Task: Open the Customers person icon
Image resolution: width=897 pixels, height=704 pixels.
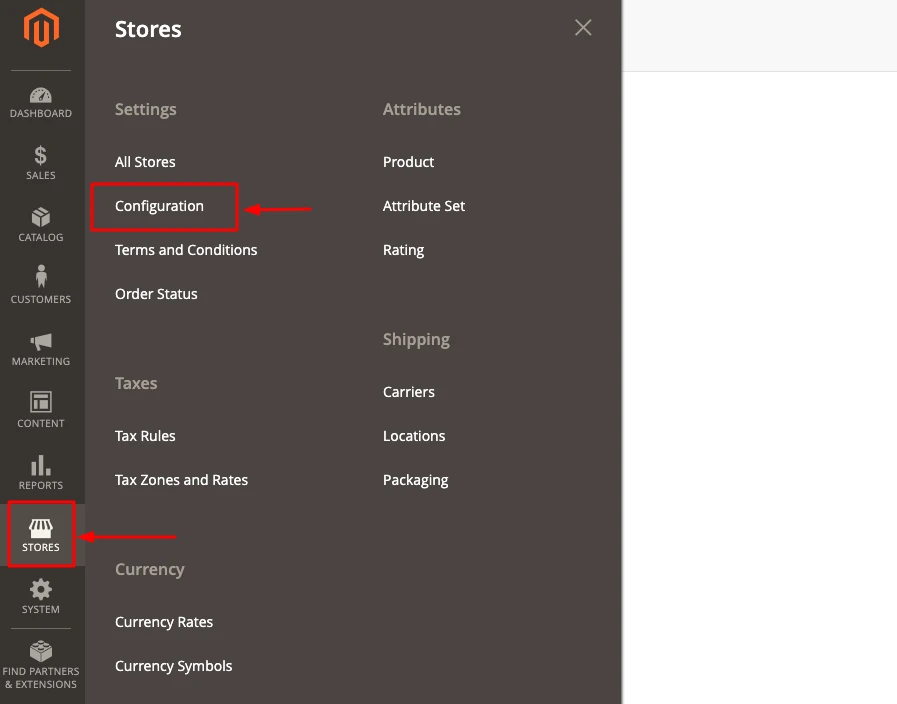Action: click(x=41, y=276)
